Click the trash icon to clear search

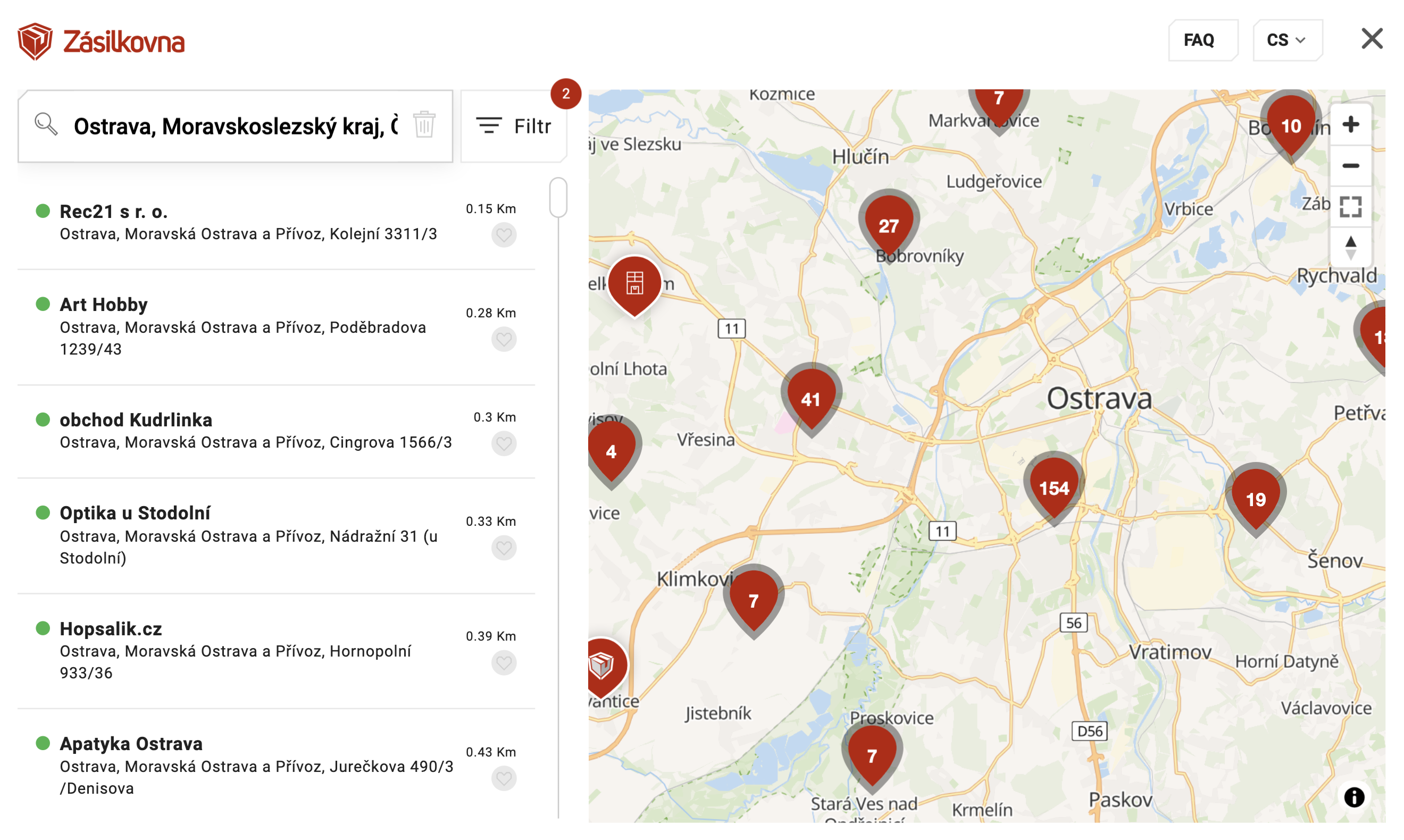click(x=423, y=125)
